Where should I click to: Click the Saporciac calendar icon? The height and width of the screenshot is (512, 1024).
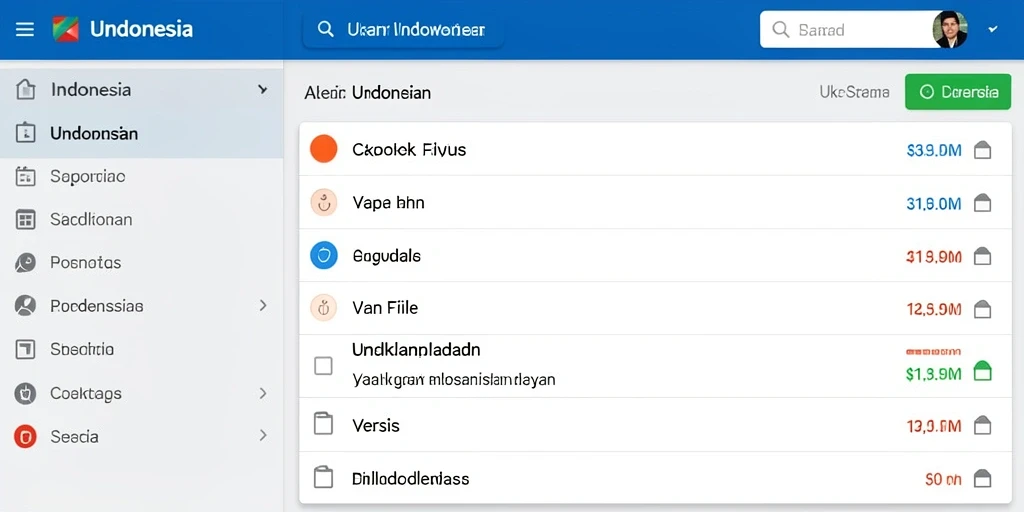[25, 176]
